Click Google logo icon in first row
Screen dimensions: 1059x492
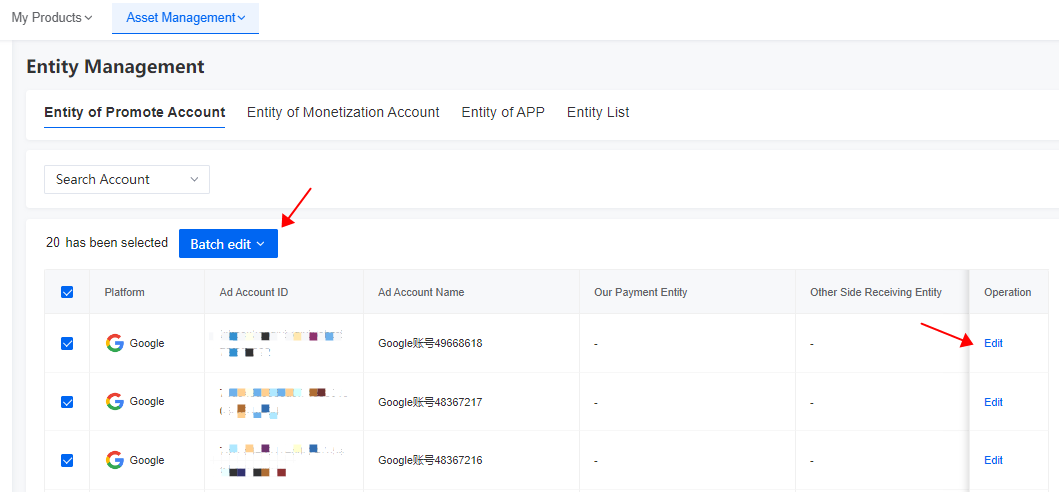tap(115, 343)
